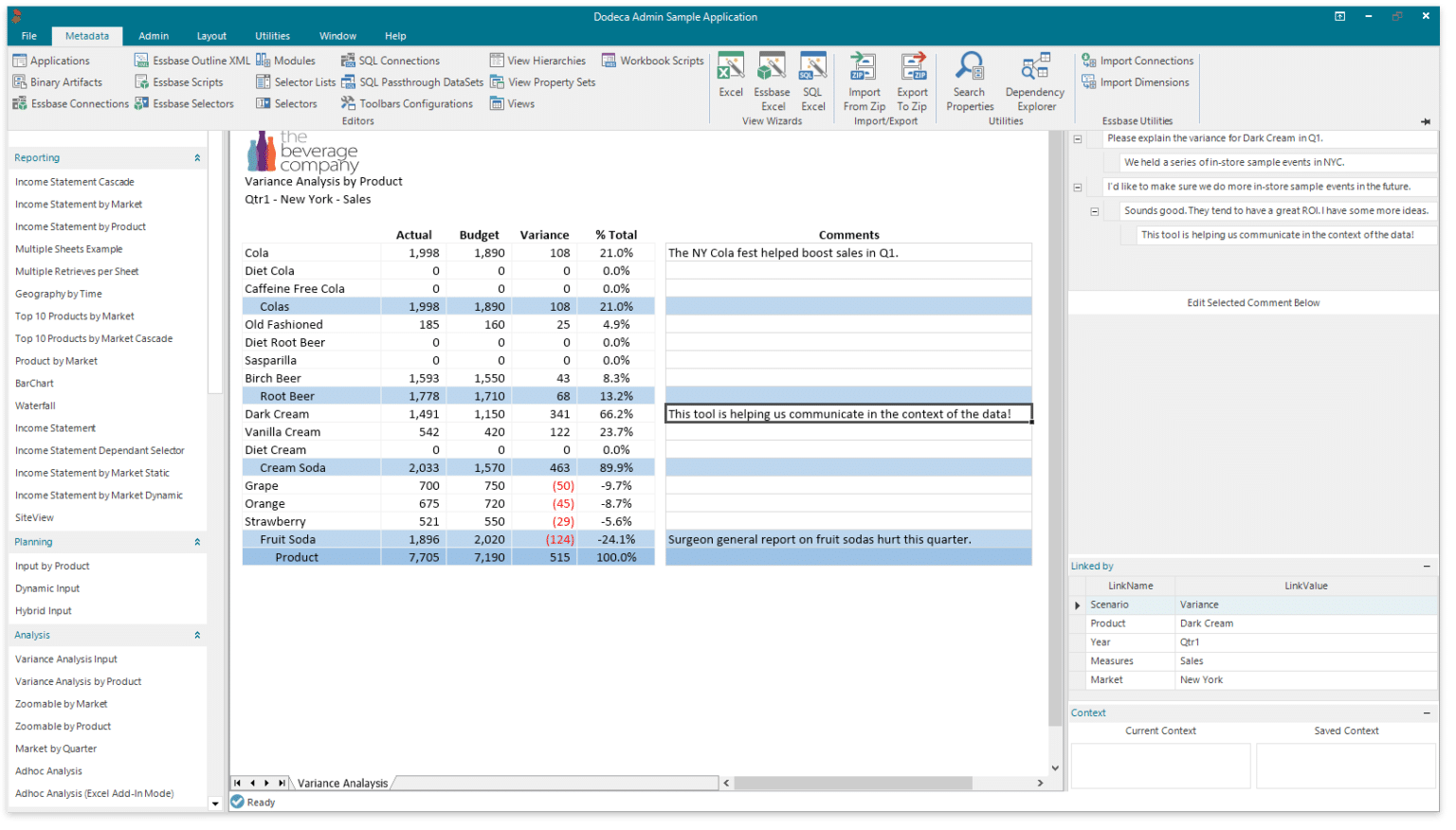Click the Dark Cream comment text cell
Screen dimensions: 1456x830
[847, 413]
